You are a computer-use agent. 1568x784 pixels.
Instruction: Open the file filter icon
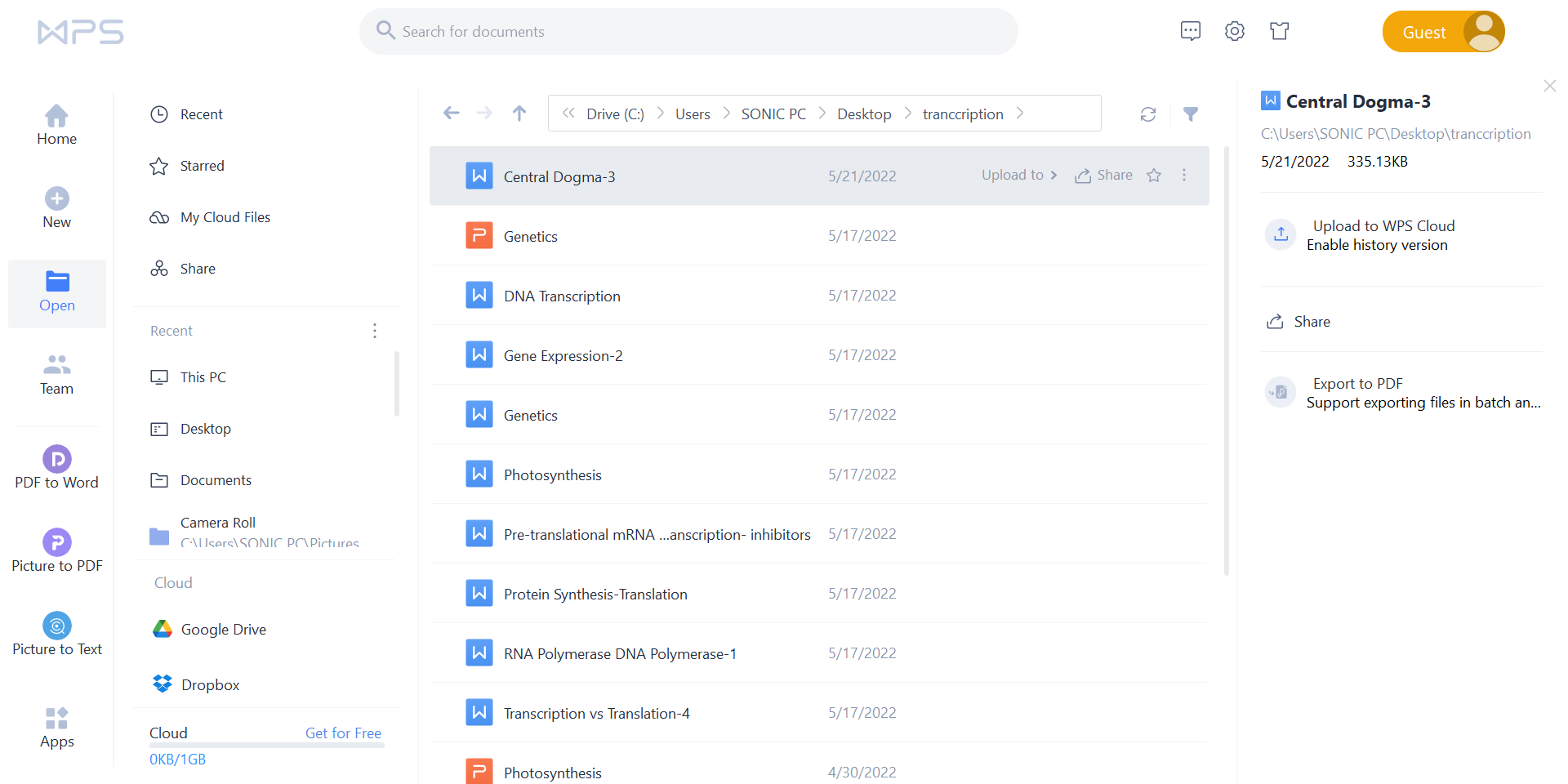(1191, 114)
